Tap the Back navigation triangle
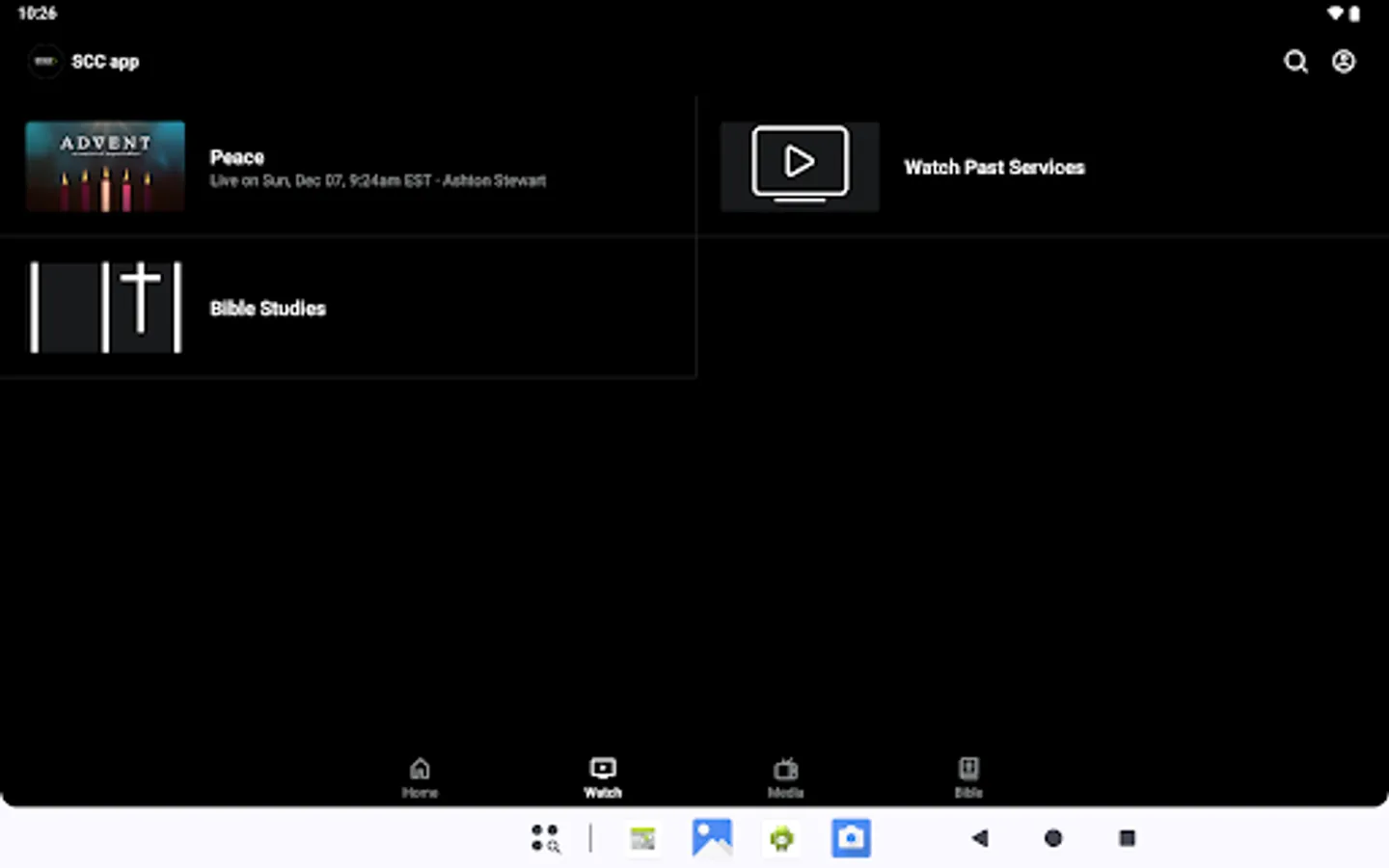The image size is (1389, 868). click(x=980, y=838)
